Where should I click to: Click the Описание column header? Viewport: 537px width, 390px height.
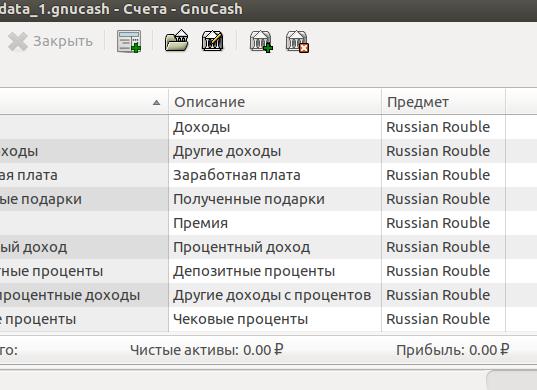coord(275,102)
